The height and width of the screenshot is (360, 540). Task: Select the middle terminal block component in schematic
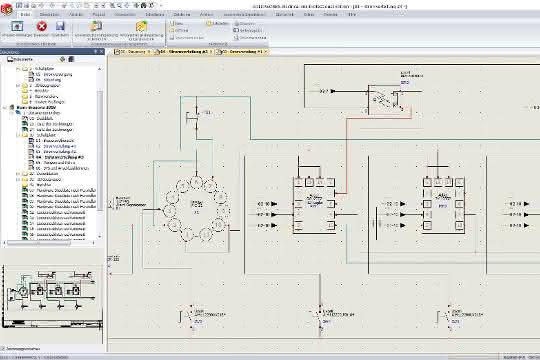pos(314,205)
